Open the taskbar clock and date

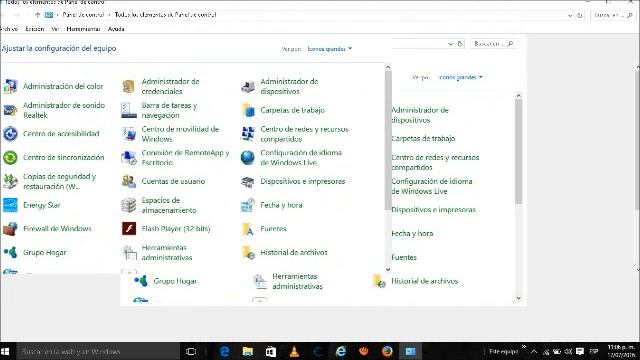(621, 351)
